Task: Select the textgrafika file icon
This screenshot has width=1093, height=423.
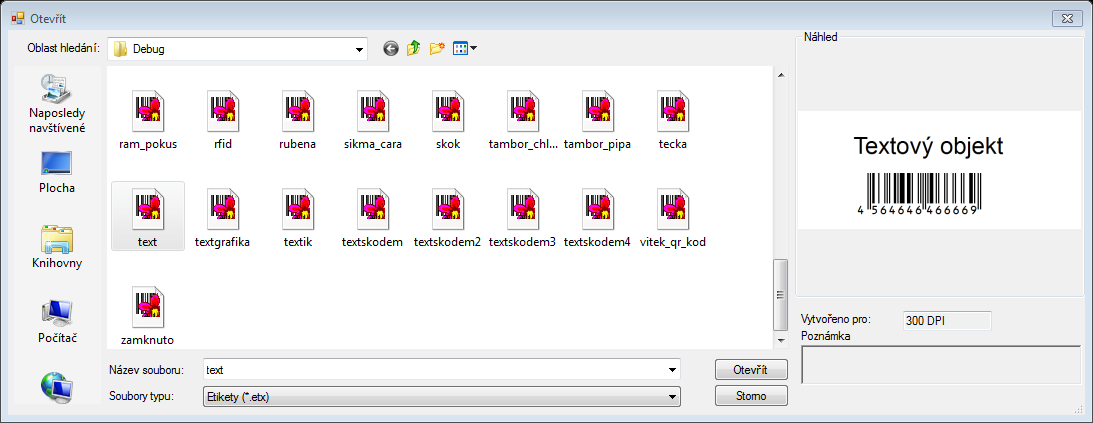Action: 223,207
